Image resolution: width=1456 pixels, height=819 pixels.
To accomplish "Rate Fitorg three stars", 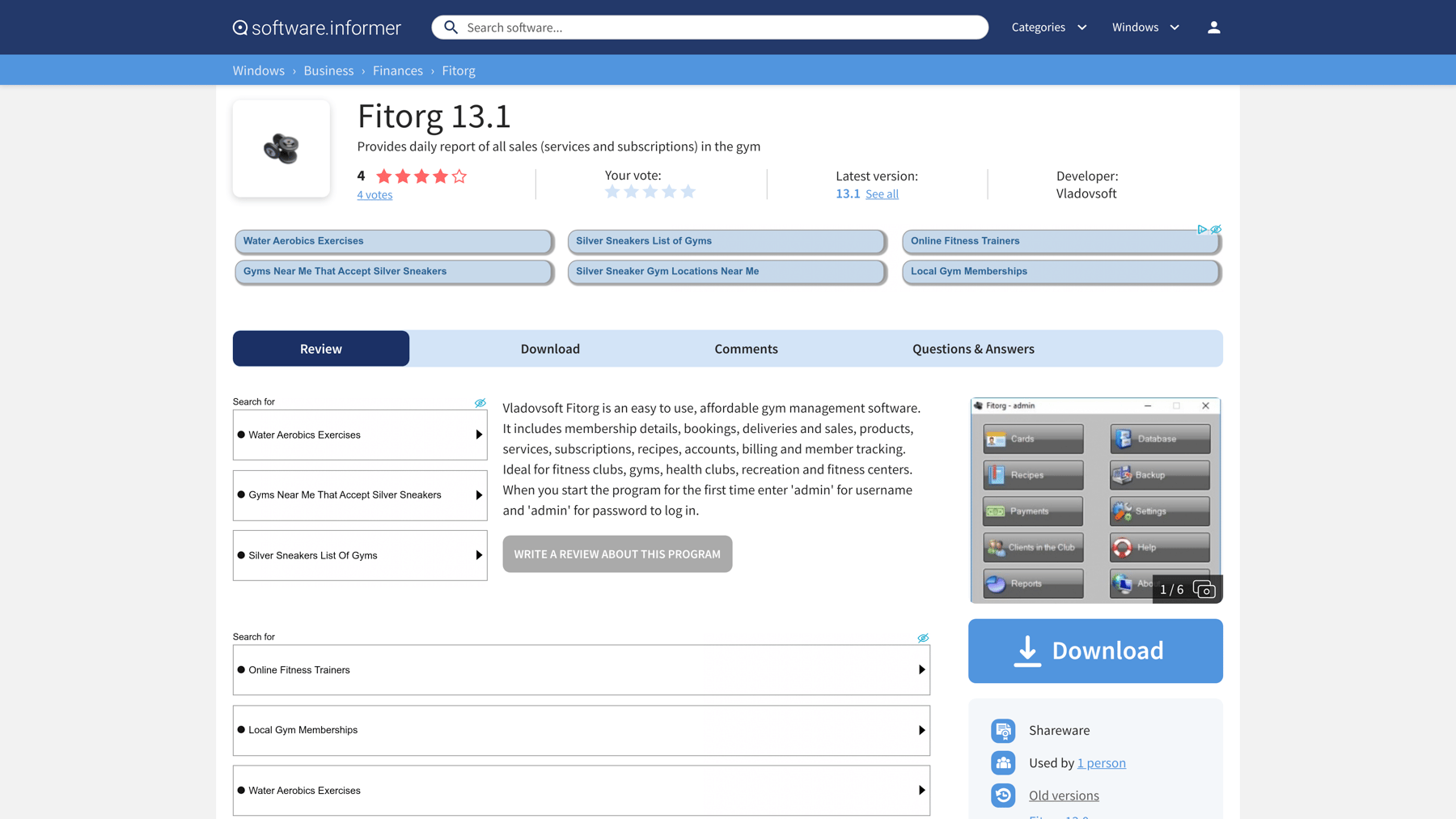I will click(x=650, y=192).
